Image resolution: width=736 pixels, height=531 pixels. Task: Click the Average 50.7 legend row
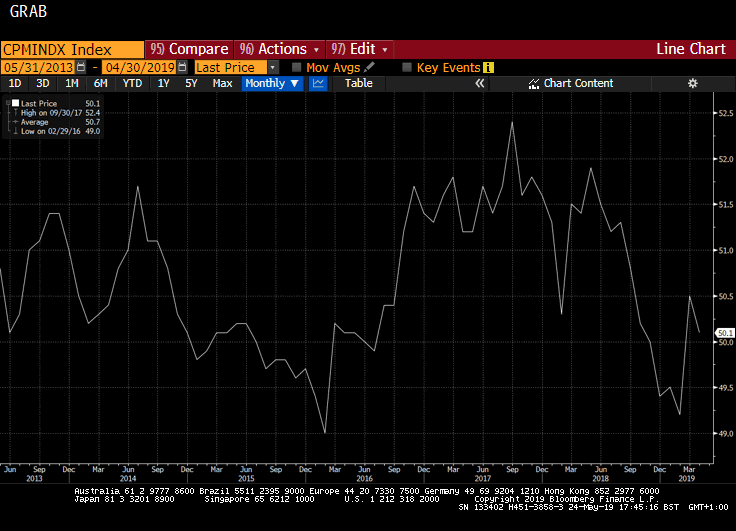point(57,122)
